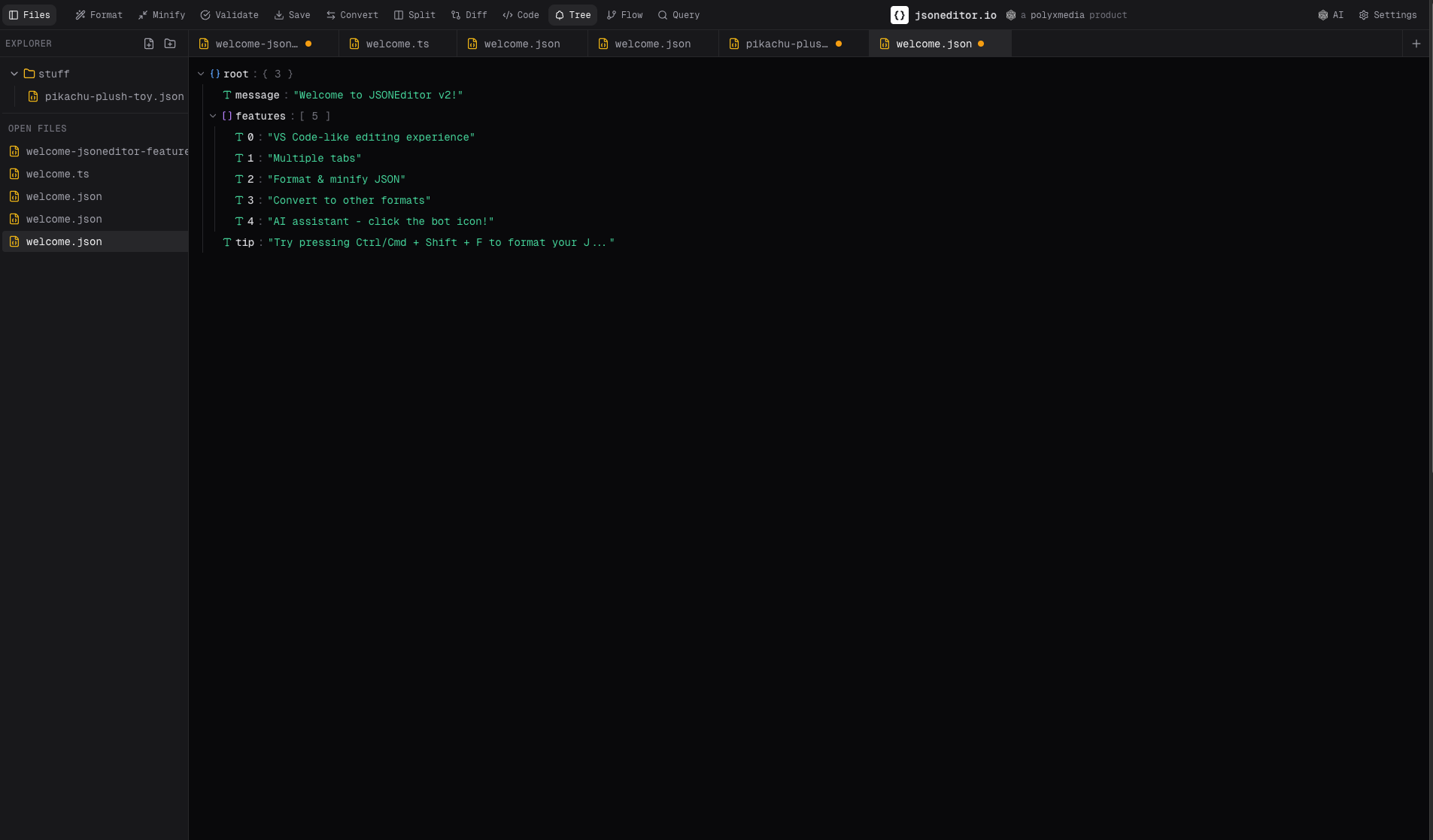
Task: Open the Query panel
Action: click(x=678, y=14)
